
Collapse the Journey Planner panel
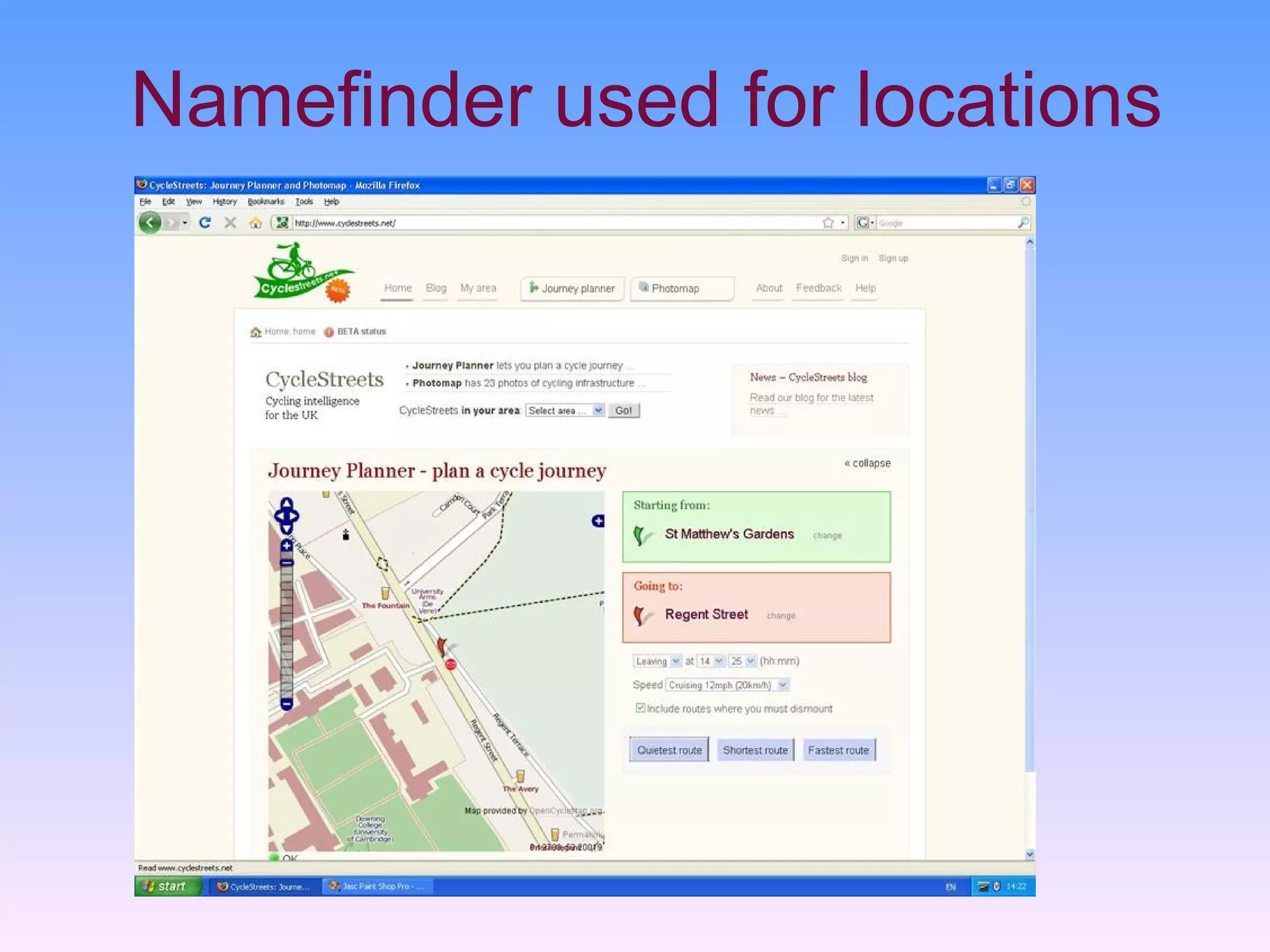tap(867, 463)
